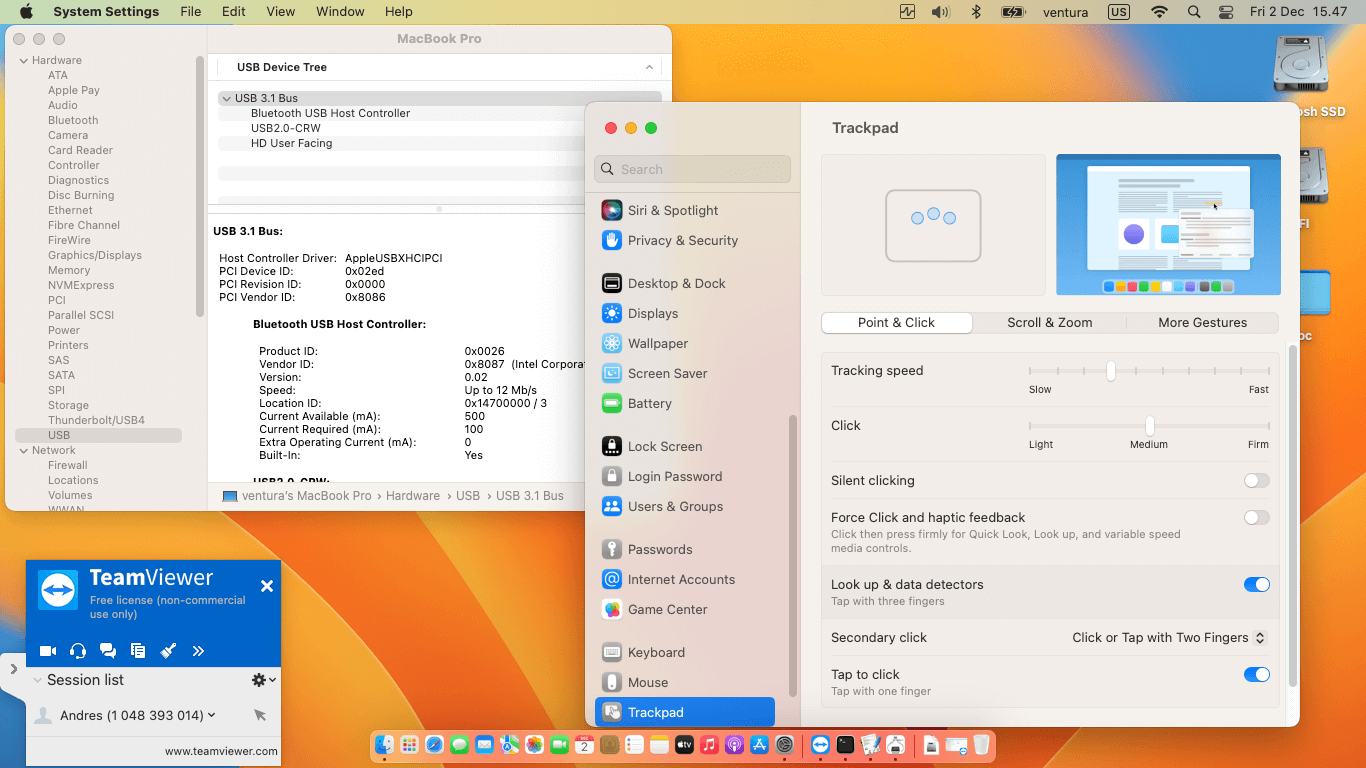Start video in the TeamViewer panel
The image size is (1366, 768).
(47, 651)
